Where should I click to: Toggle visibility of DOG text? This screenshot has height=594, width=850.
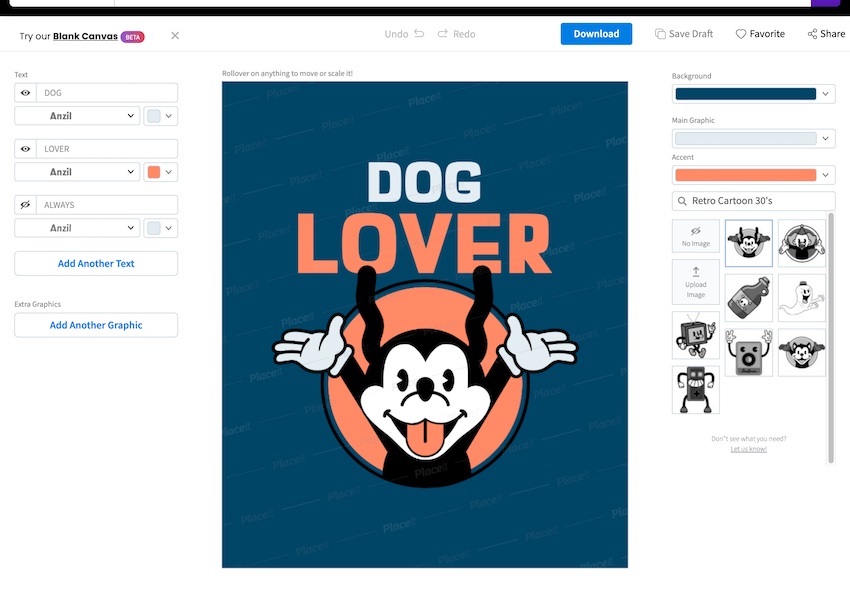coord(25,93)
